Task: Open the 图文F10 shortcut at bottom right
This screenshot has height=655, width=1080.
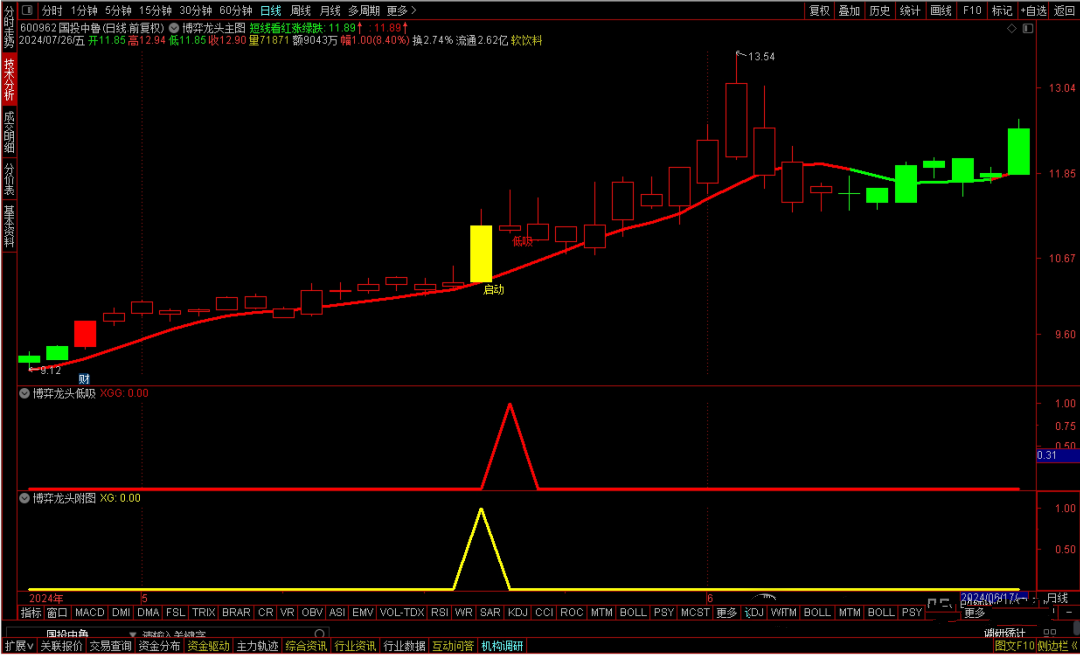Action: (1013, 646)
